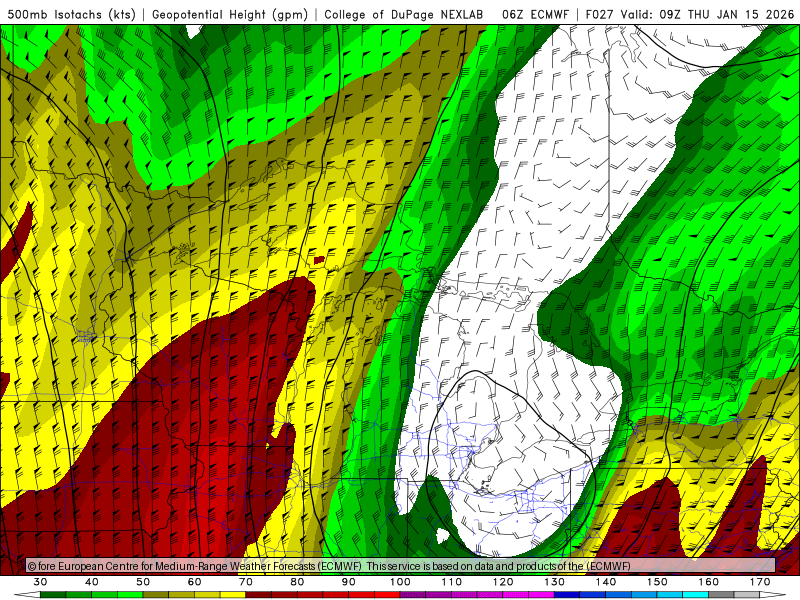Click the legend value 70
800x600 pixels.
[246, 582]
